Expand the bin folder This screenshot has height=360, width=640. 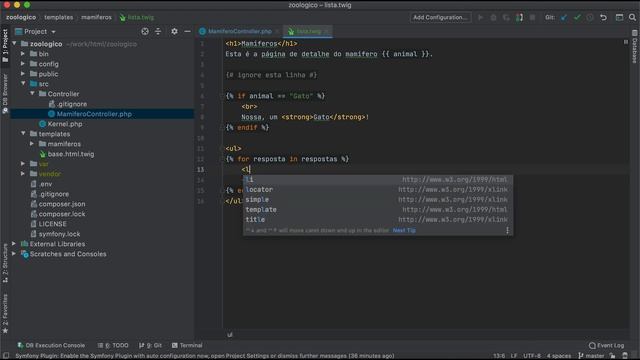[x=23, y=53]
